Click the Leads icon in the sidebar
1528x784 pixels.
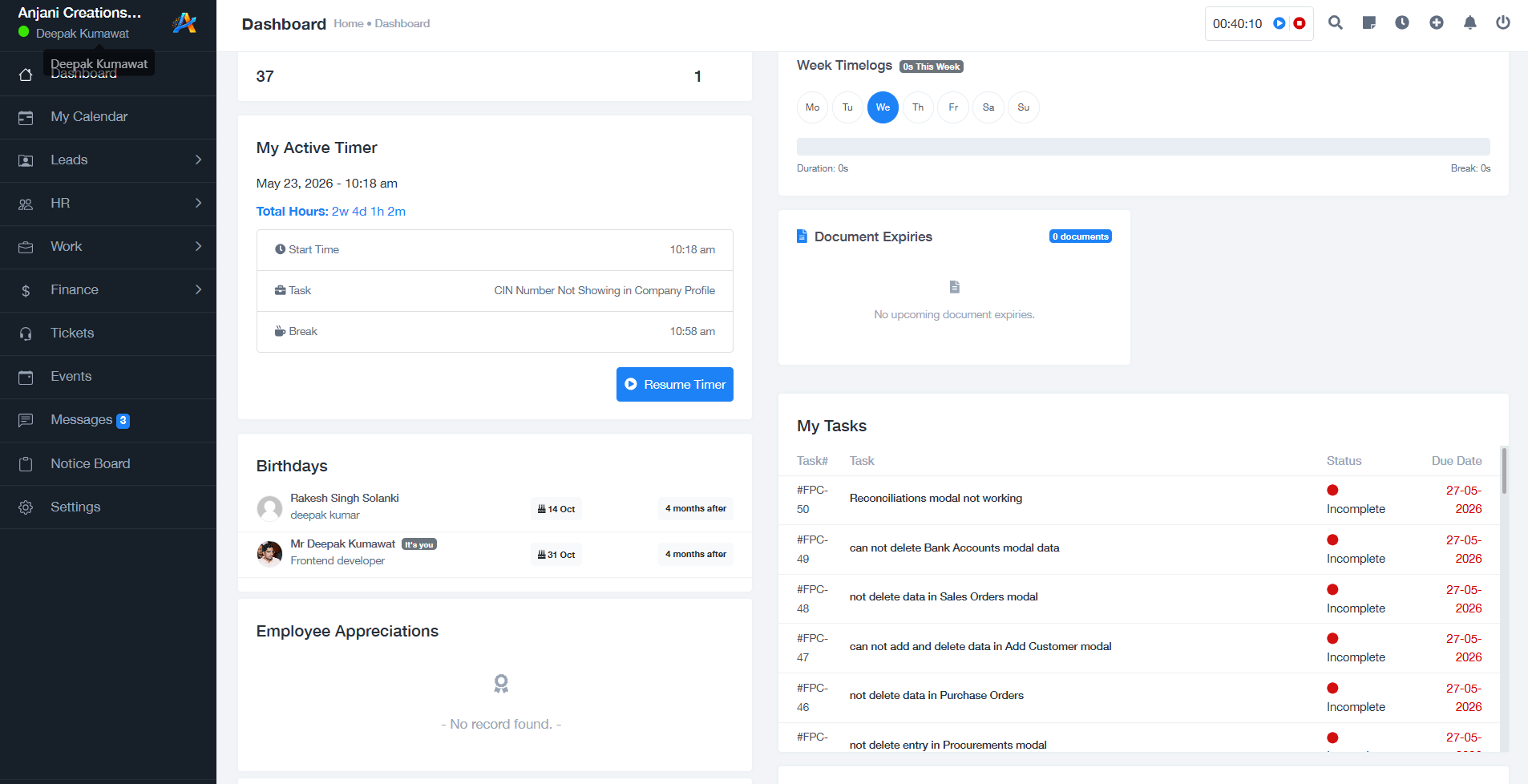26,161
